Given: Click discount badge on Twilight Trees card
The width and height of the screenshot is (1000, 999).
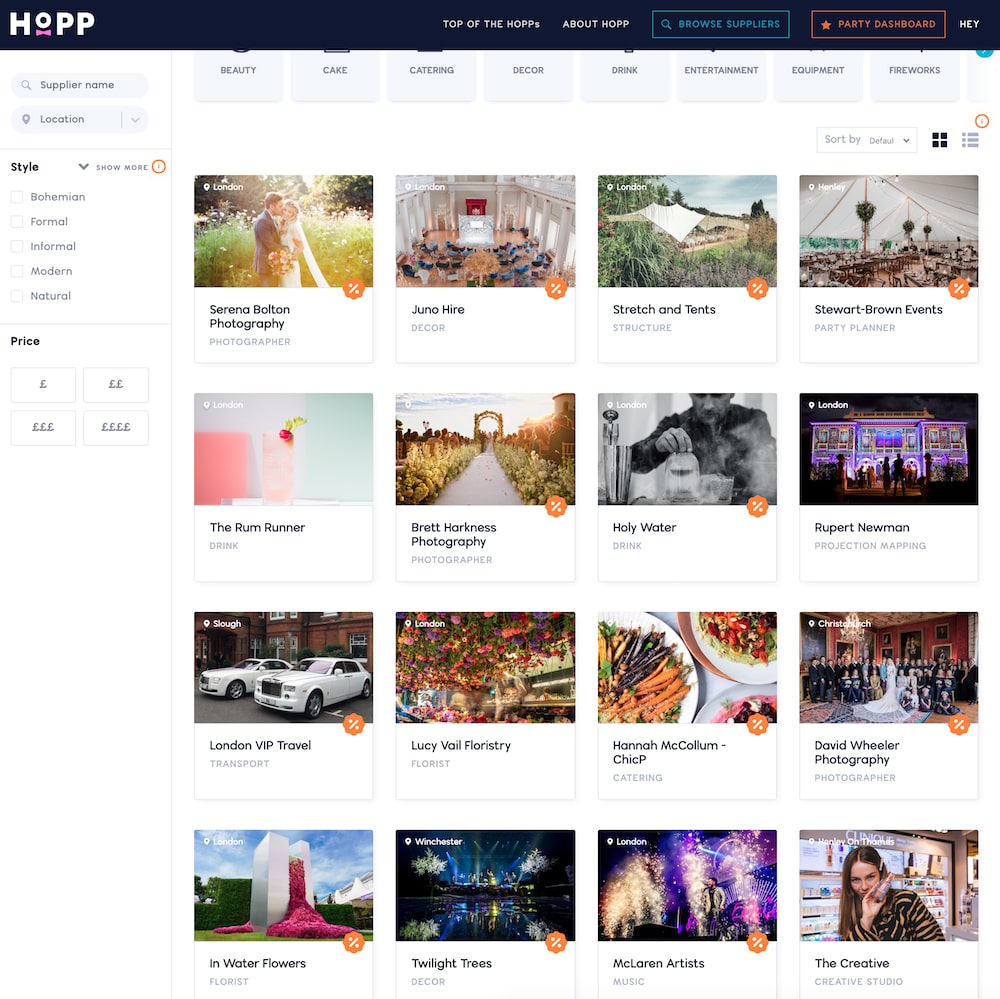Looking at the screenshot, I should (555, 942).
